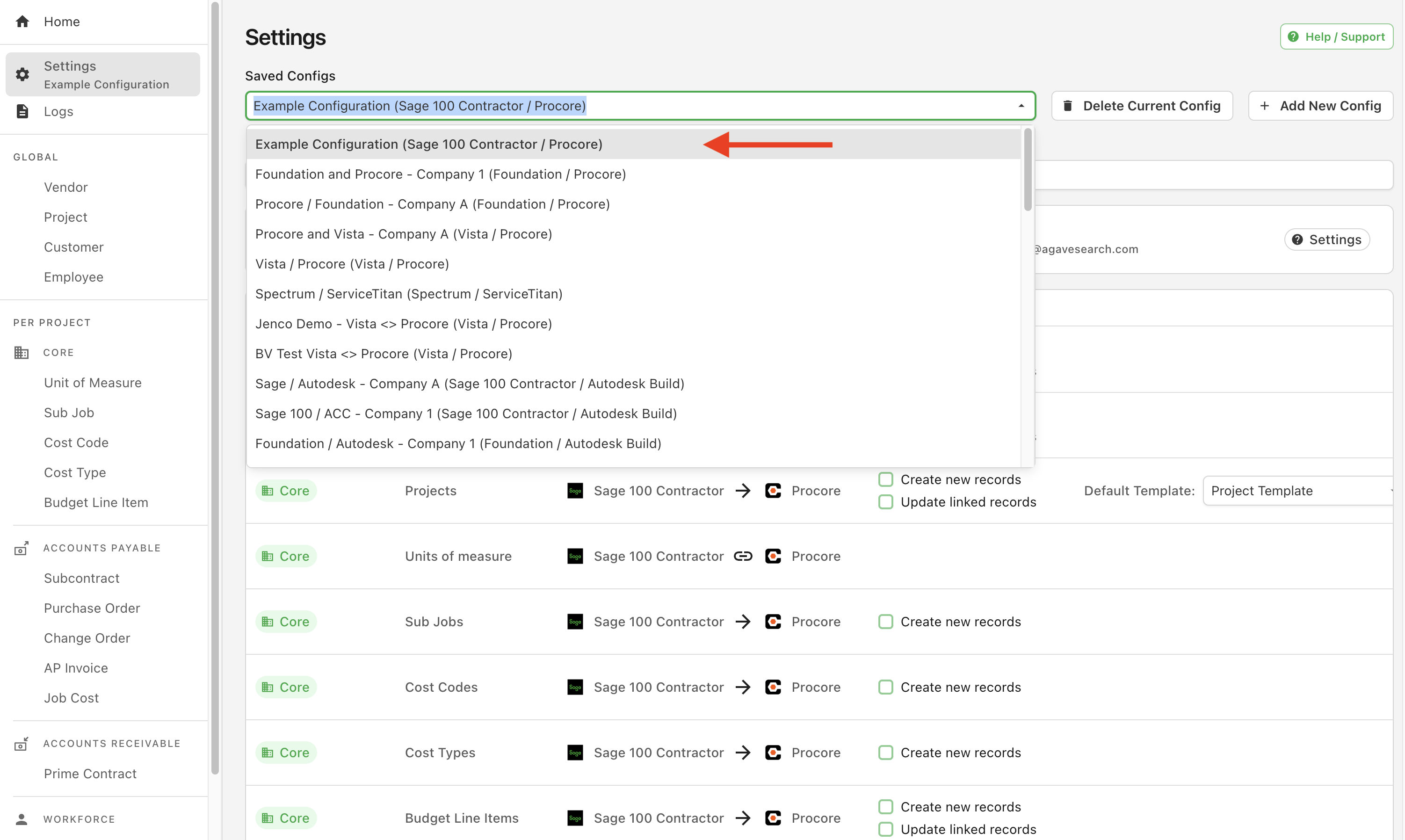Viewport: 1405px width, 840px height.
Task: Select Example Configuration (Sage 100 Contractor / Procore) option
Action: coord(633,145)
